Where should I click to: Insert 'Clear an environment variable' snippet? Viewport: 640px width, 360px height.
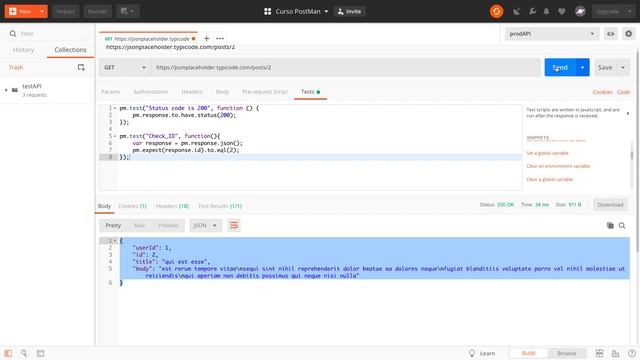pos(558,166)
